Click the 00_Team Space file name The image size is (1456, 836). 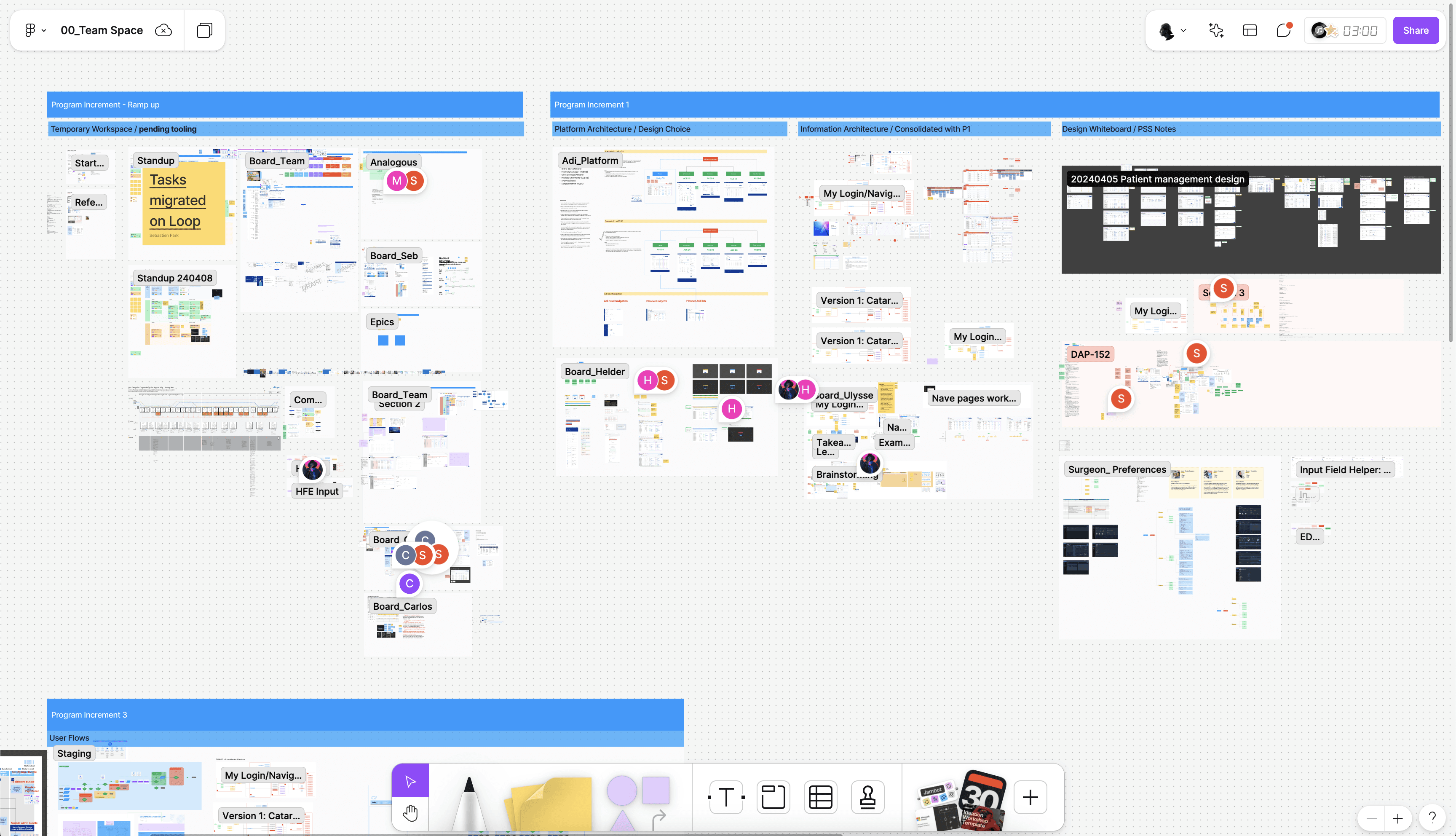[x=102, y=30]
